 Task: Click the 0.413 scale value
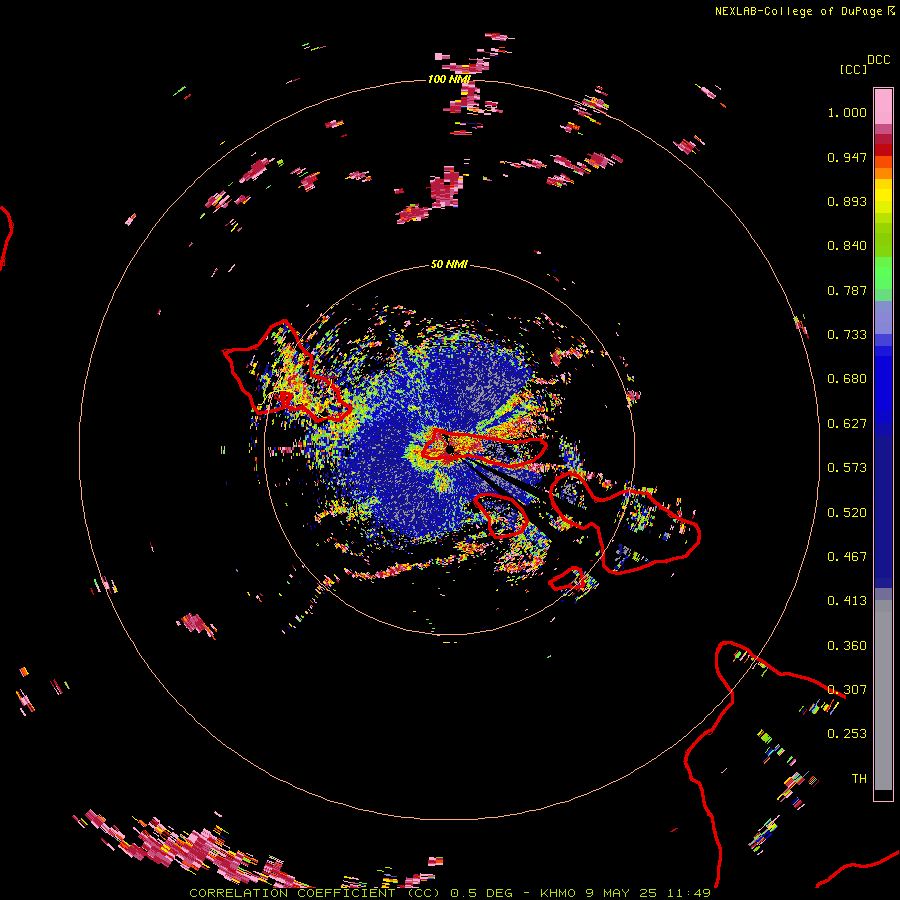[x=847, y=601]
